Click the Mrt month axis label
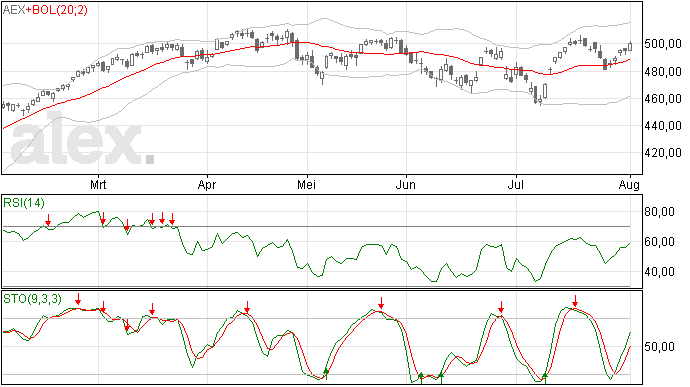 tap(98, 185)
